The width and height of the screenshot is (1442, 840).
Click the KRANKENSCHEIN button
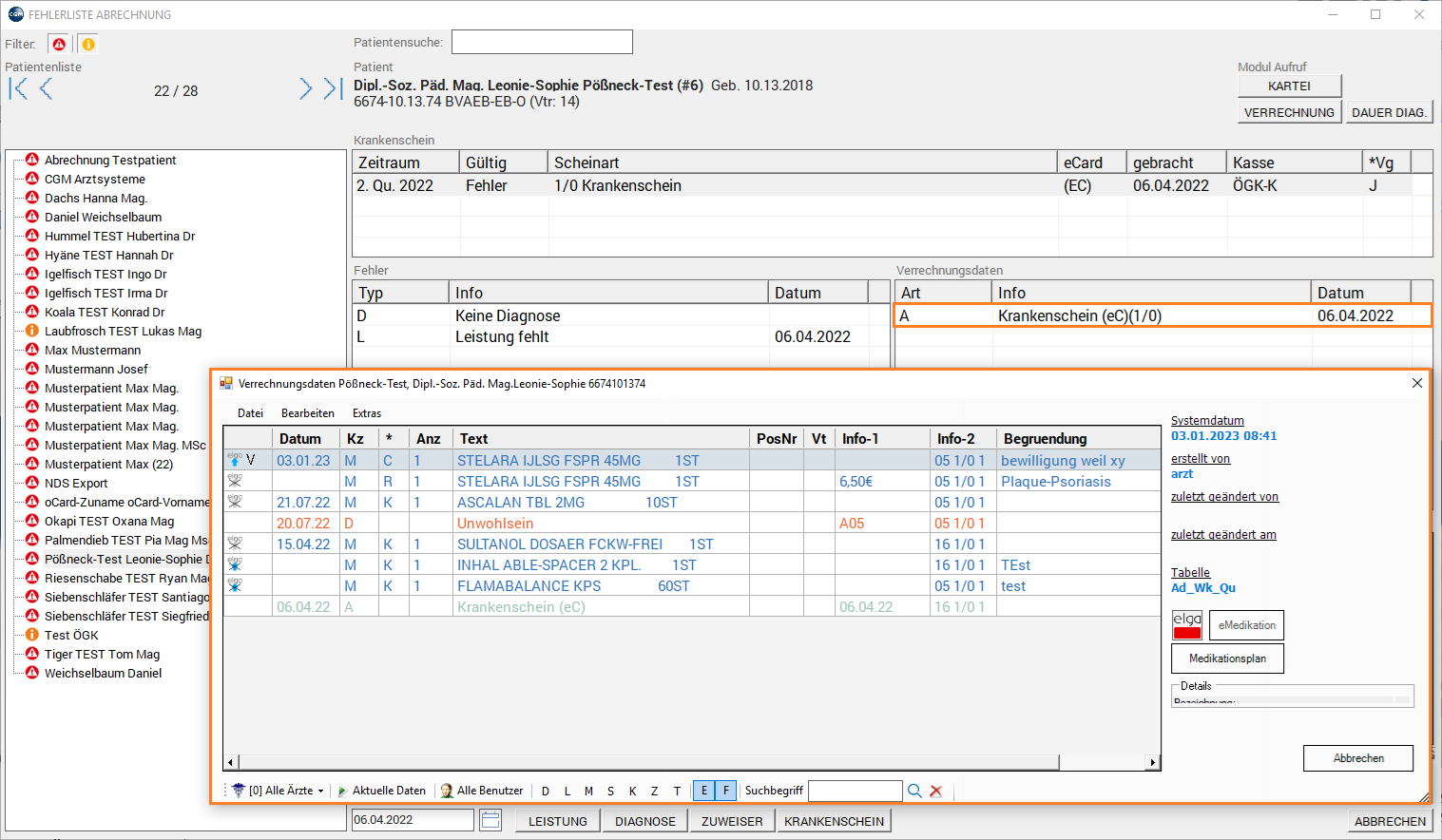834,821
